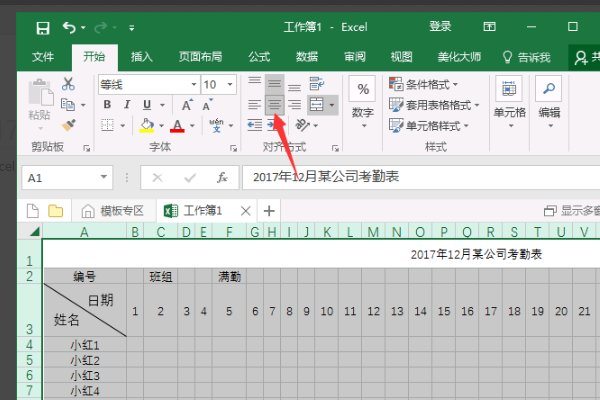The height and width of the screenshot is (400, 600).
Task: Open the font name box showing 等线
Action: pyautogui.click(x=148, y=85)
